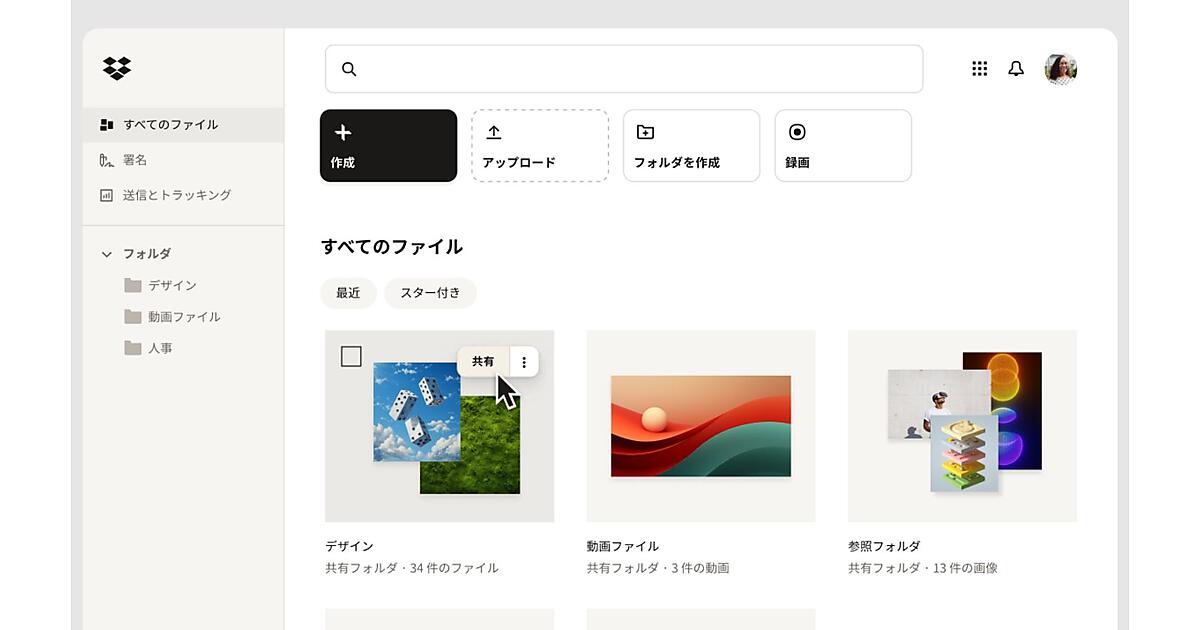Screen dimensions: 1200x630
Task: Click the 作成 (create) plus button
Action: (x=388, y=146)
